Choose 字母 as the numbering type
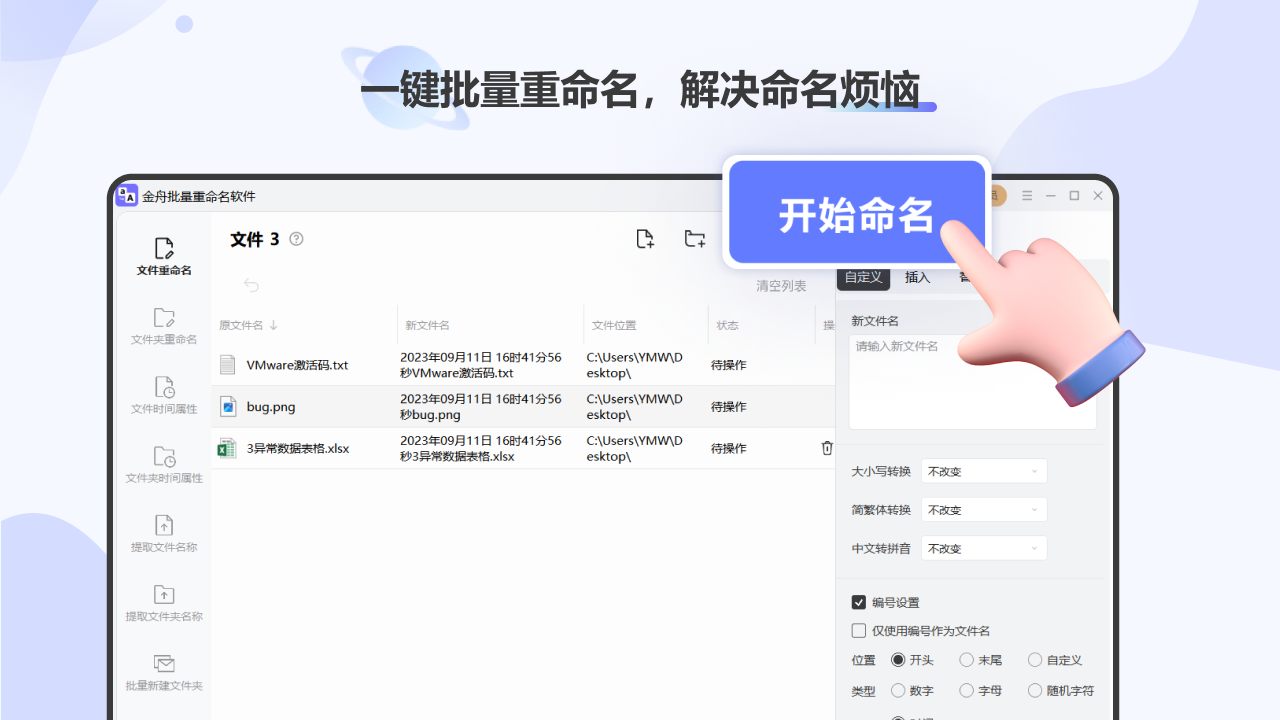The image size is (1280, 720). pyautogui.click(x=967, y=690)
